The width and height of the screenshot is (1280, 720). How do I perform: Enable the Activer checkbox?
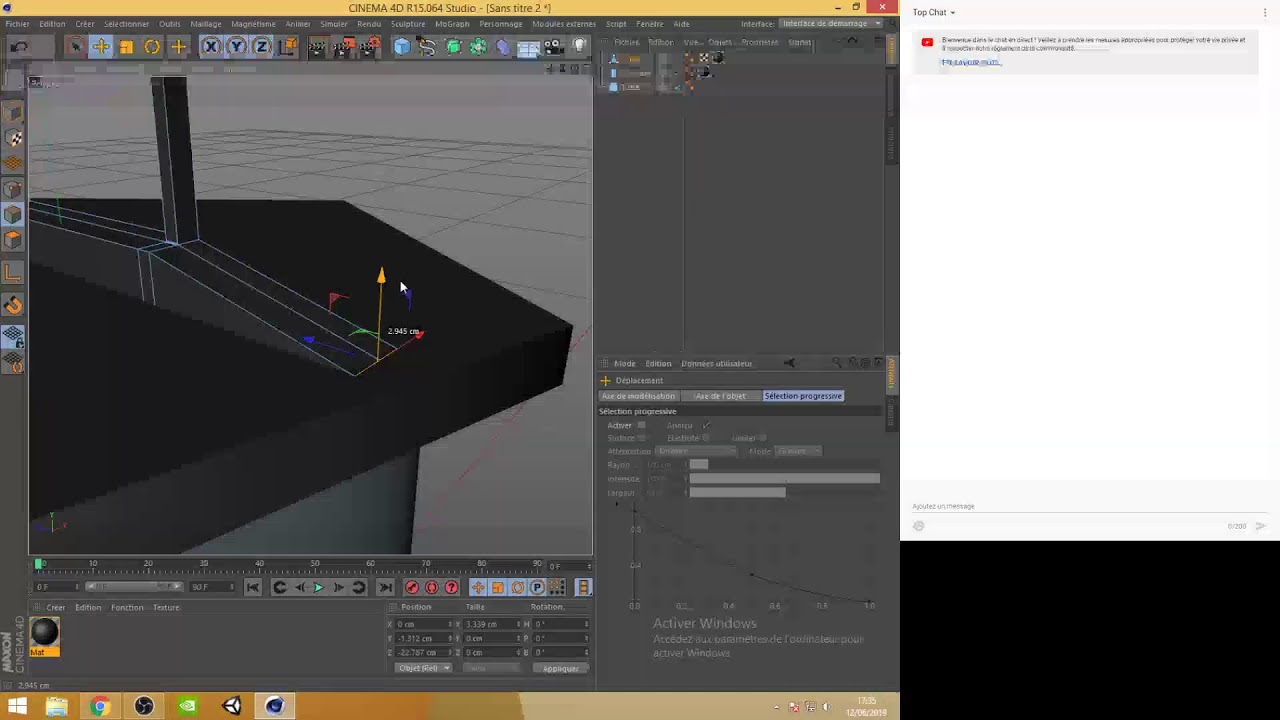pos(642,425)
